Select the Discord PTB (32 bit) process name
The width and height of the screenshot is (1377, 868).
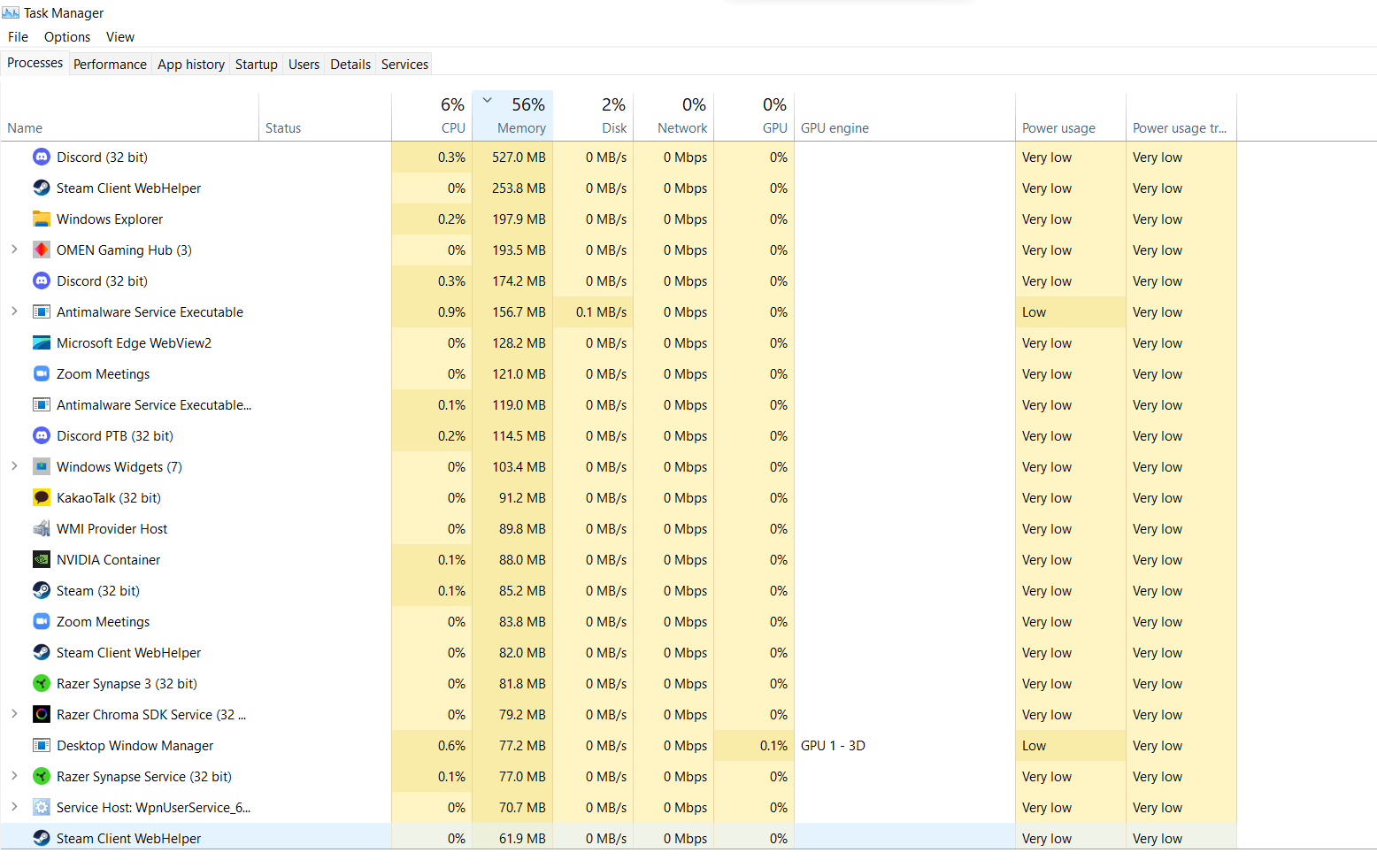coord(115,435)
